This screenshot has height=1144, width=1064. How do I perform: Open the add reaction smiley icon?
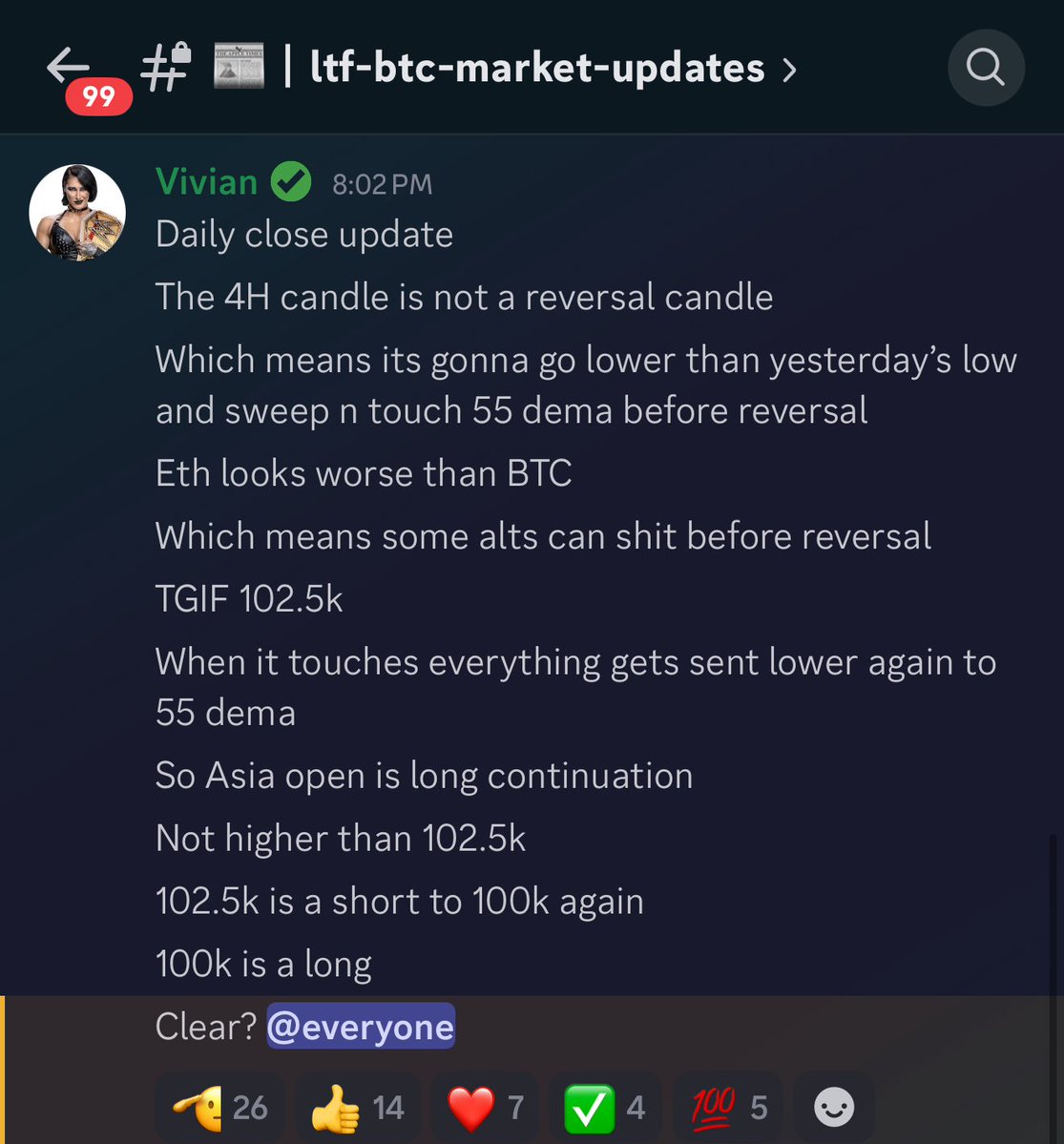click(x=833, y=1107)
